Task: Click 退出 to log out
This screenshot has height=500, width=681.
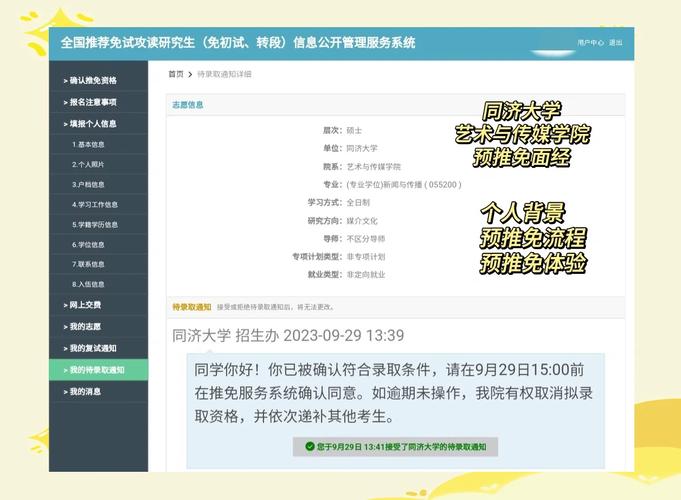Action: [615, 43]
